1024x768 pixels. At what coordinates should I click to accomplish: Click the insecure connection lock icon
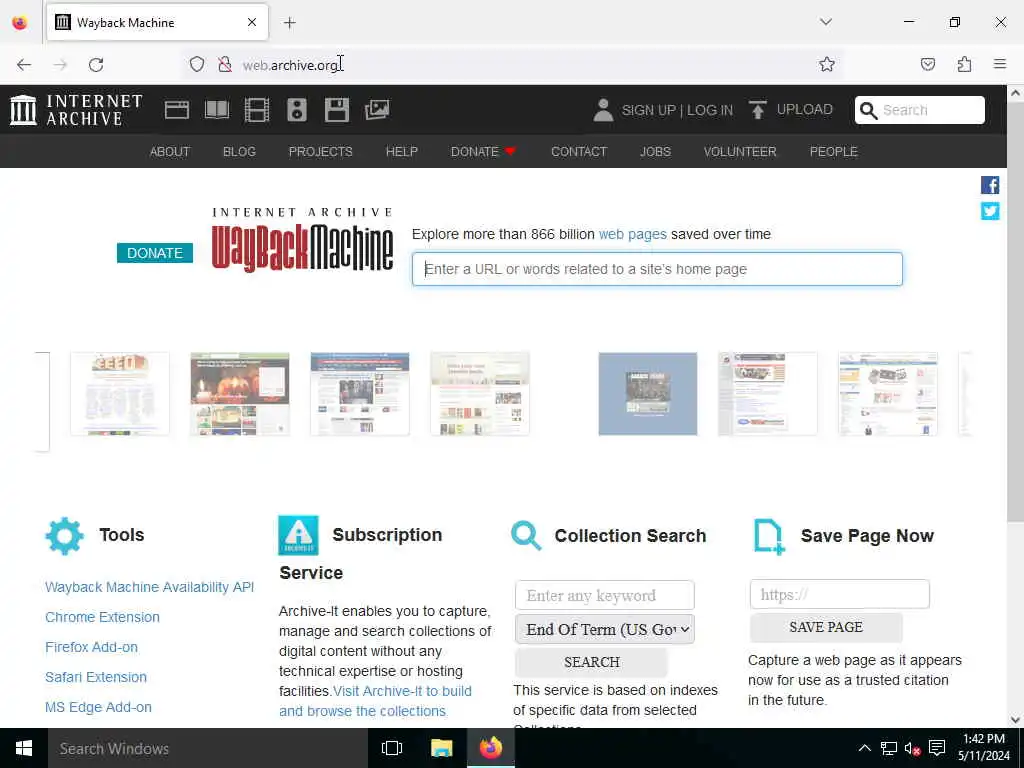coord(225,64)
